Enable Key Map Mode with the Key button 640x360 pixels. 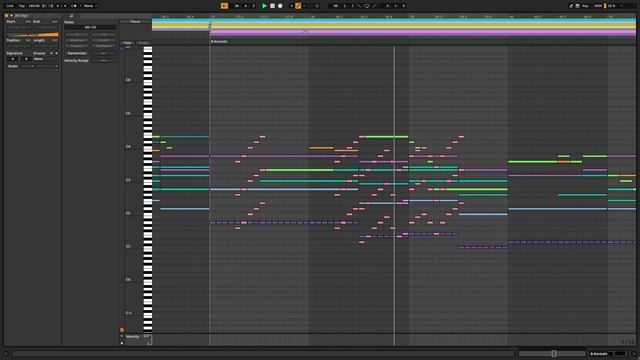tap(585, 6)
